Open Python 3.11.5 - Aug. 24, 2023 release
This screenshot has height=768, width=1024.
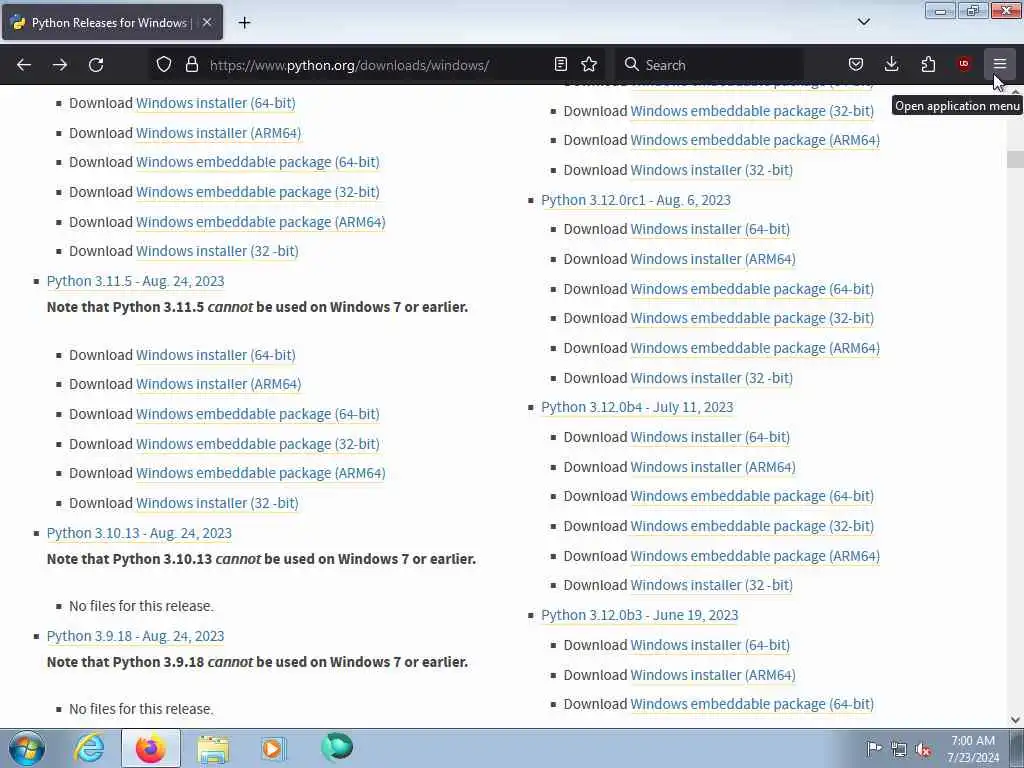135,281
